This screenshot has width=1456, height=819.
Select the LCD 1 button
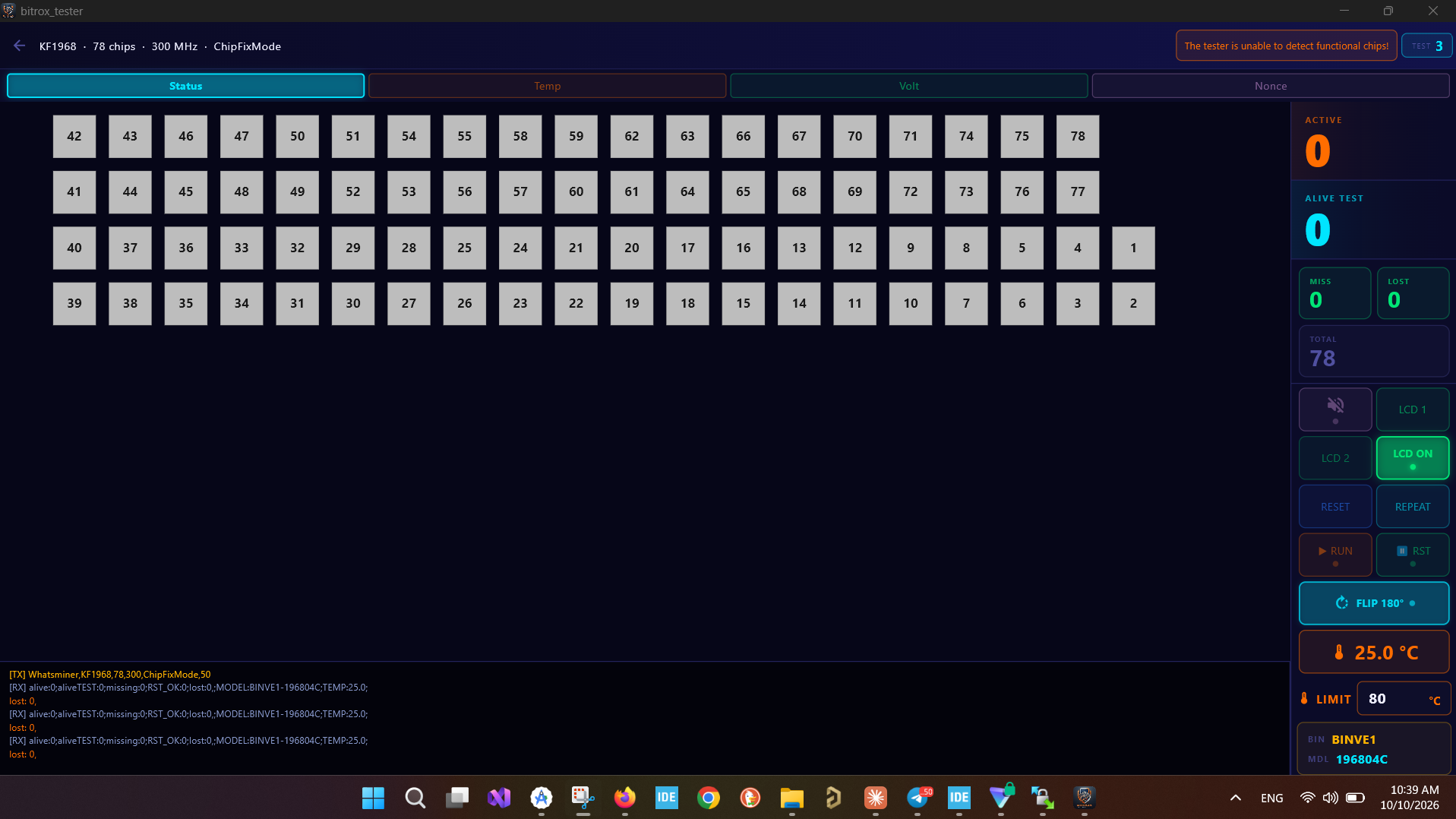coord(1412,409)
